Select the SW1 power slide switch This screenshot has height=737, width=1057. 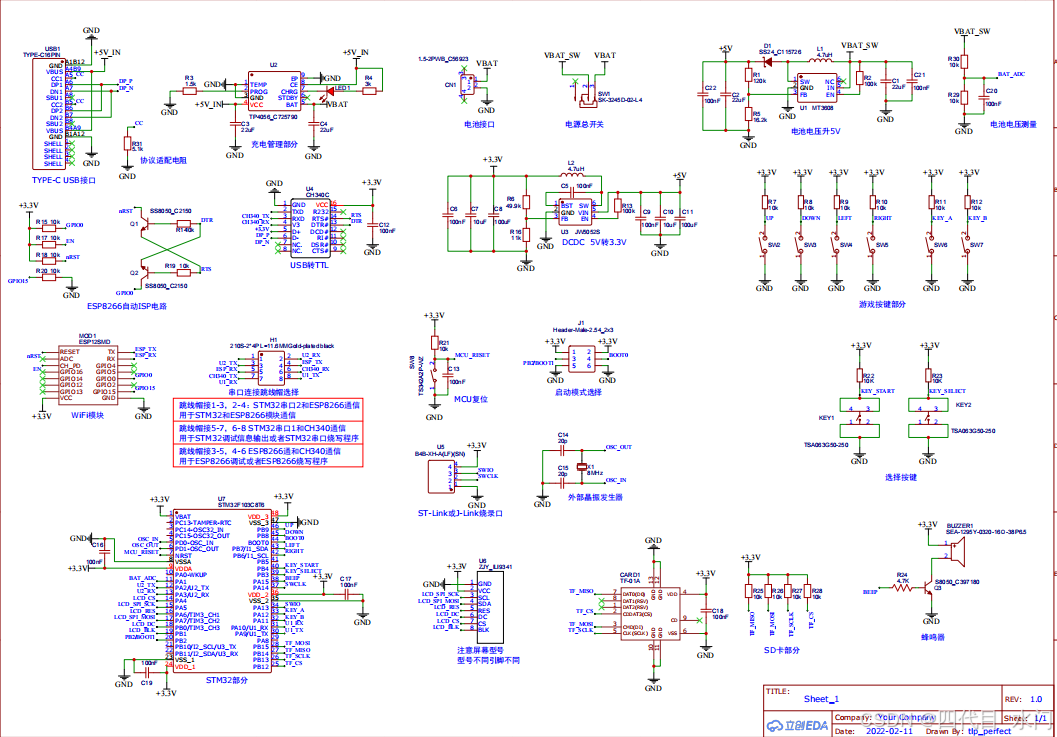(587, 98)
